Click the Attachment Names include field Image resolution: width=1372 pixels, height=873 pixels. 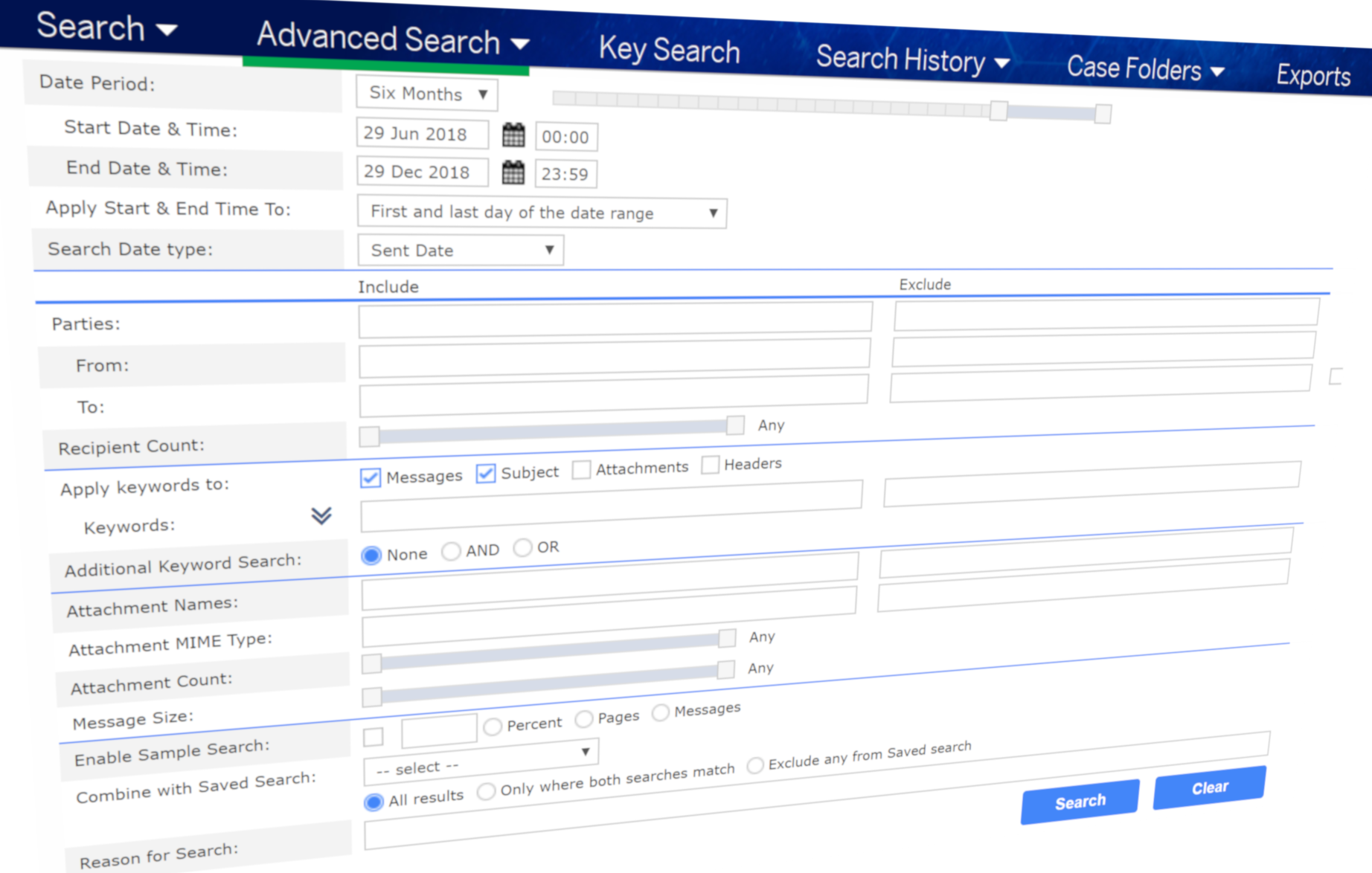coord(609,580)
